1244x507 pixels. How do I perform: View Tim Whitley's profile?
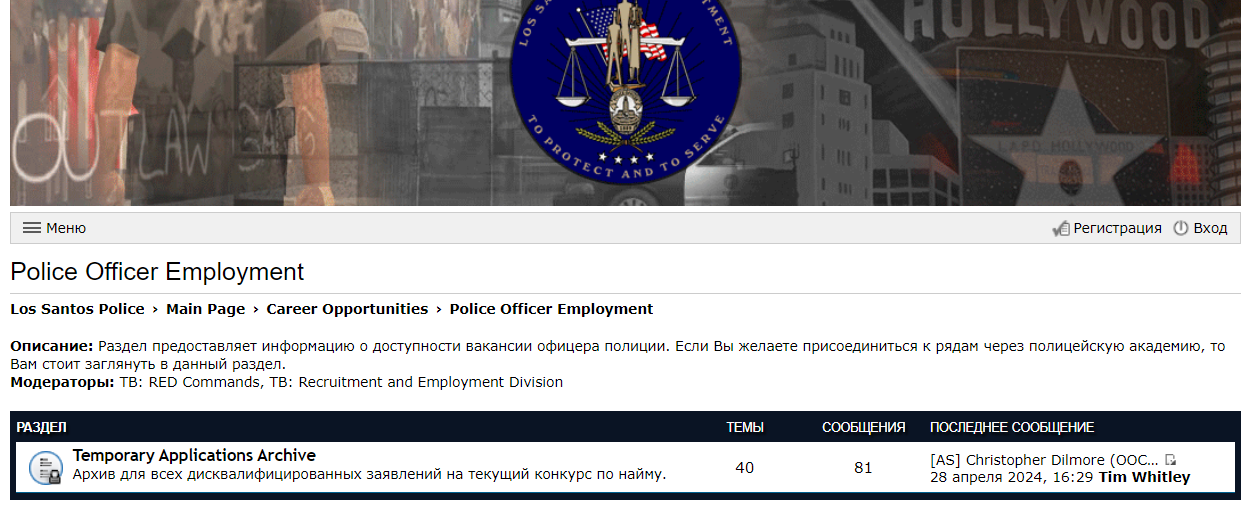1144,477
